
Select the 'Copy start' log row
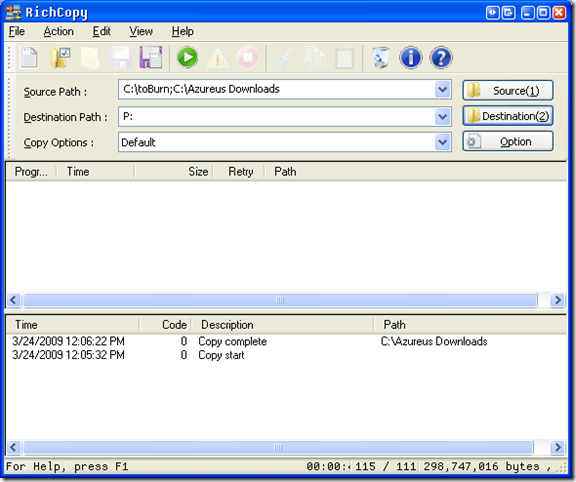[286, 355]
